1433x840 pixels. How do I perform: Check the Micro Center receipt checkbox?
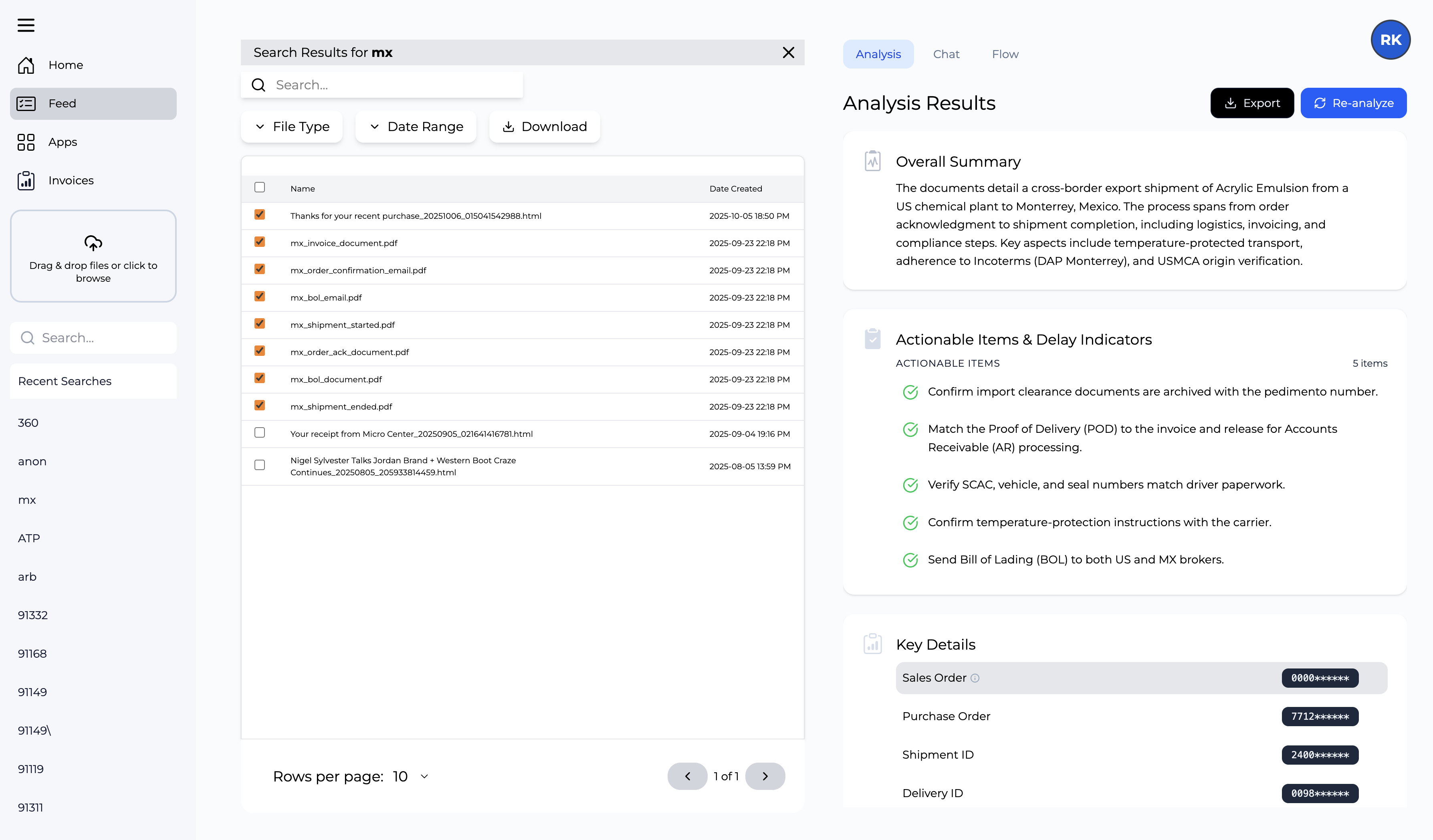pos(260,433)
